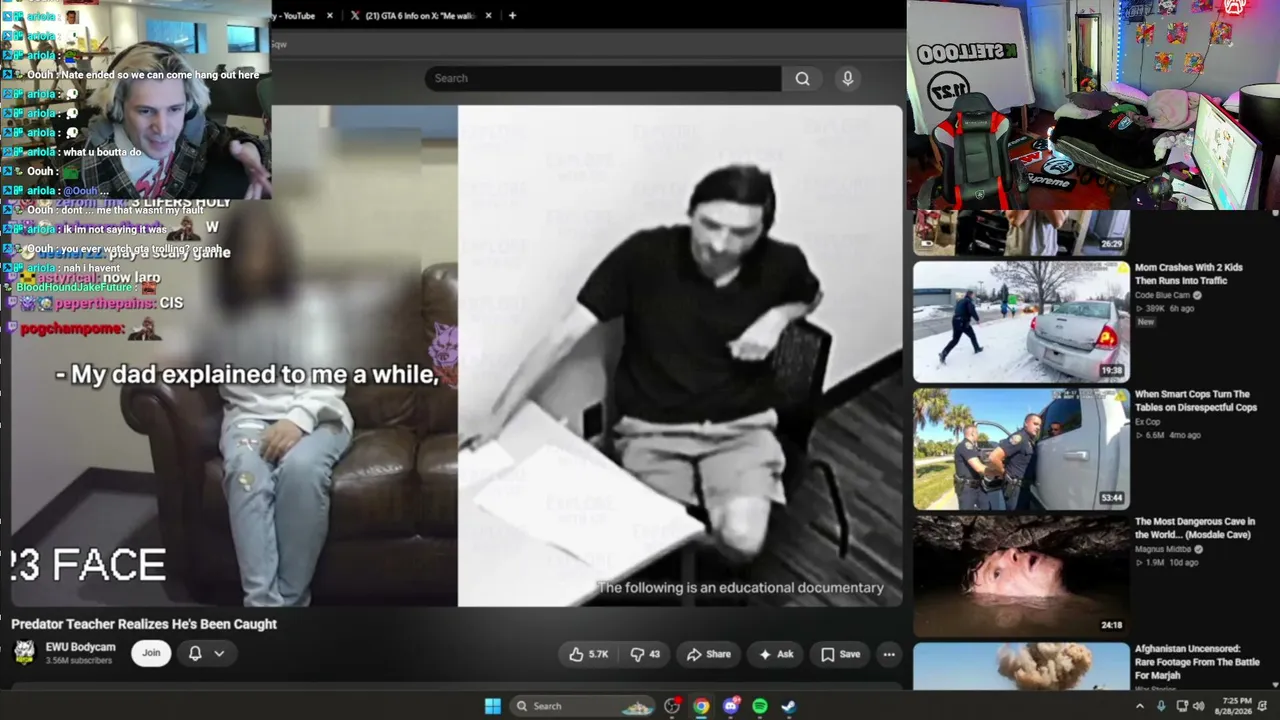
Task: Open the Afghanistan explosion video thumbnail
Action: [1021, 666]
